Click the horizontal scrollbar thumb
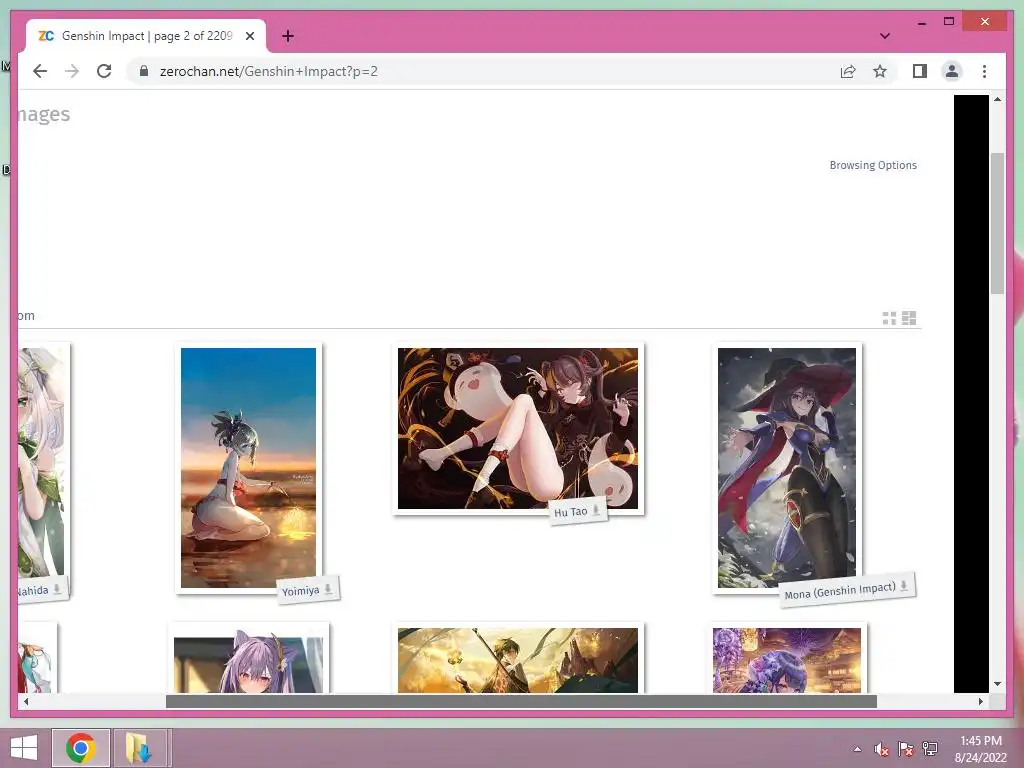Viewport: 1024px width, 768px height. pos(521,701)
